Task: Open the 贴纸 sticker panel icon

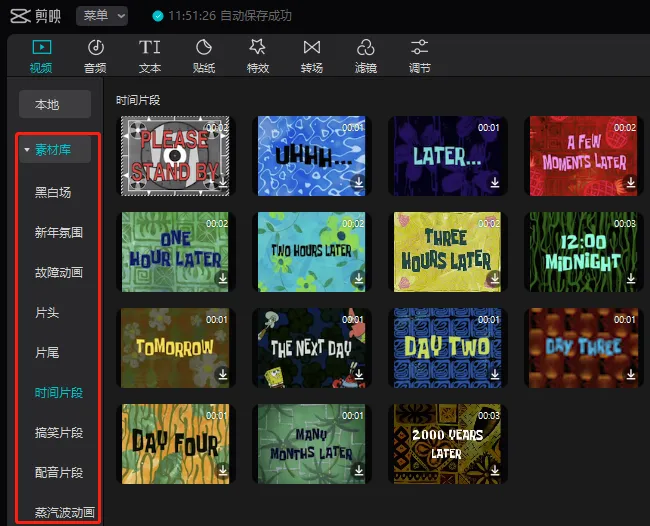Action: click(203, 48)
